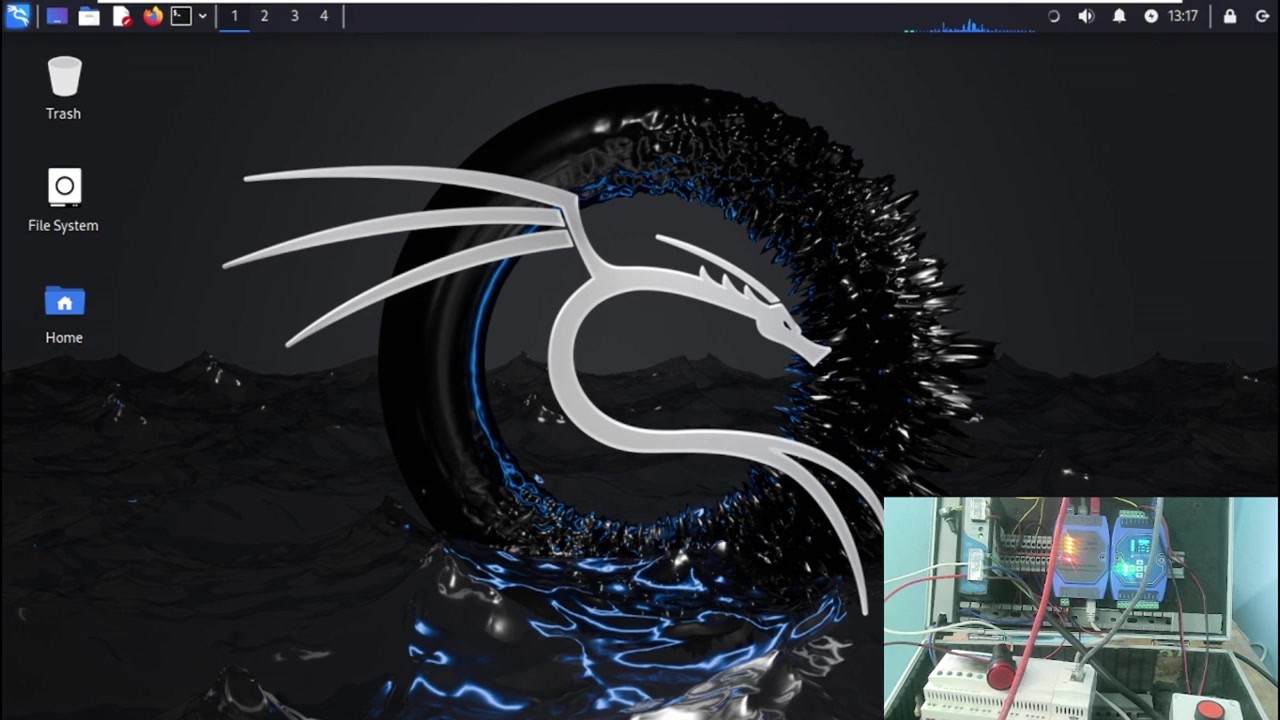Click the log out icon
This screenshot has width=1280, height=720.
[1262, 16]
